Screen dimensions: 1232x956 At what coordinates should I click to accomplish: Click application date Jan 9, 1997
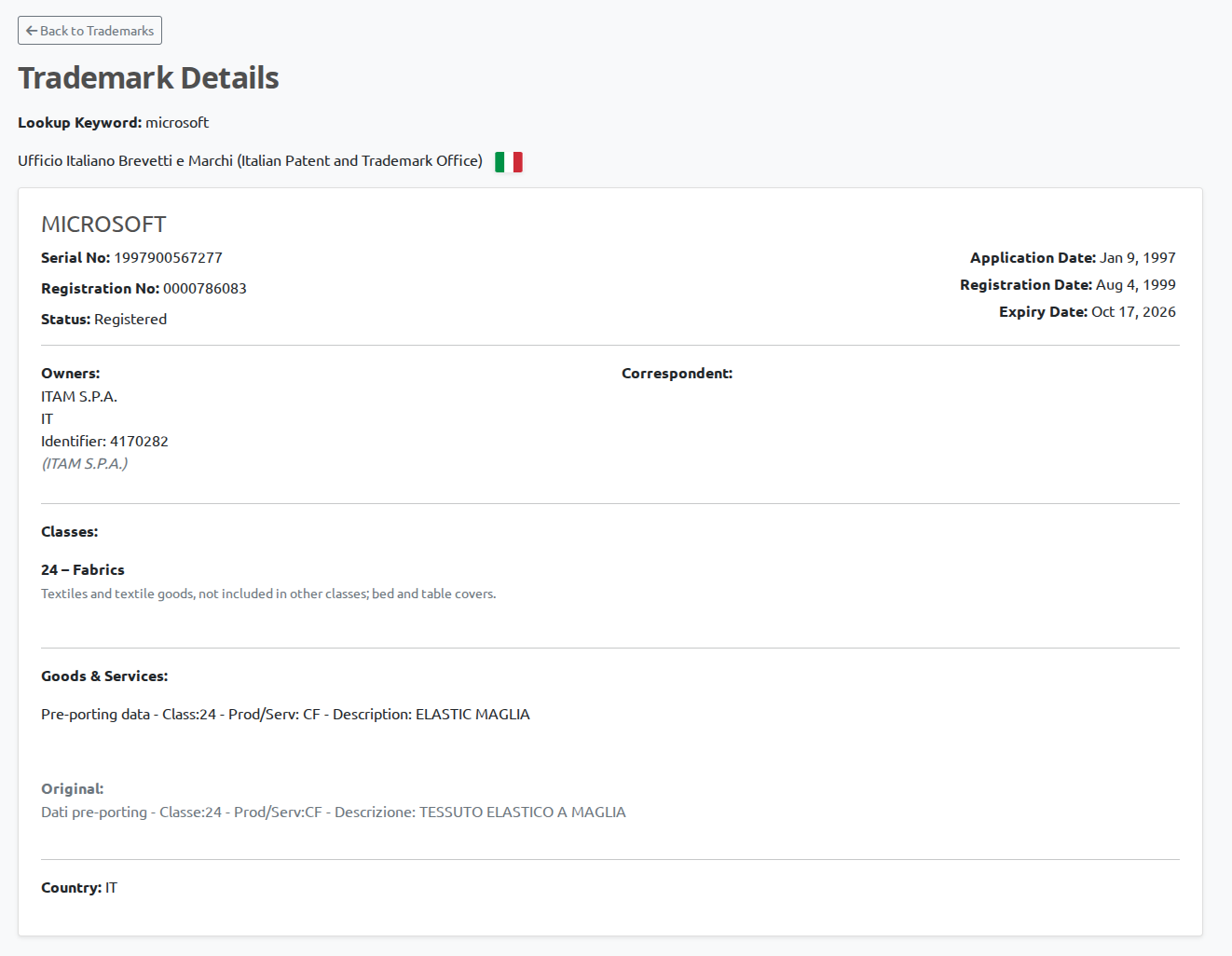tap(1138, 258)
